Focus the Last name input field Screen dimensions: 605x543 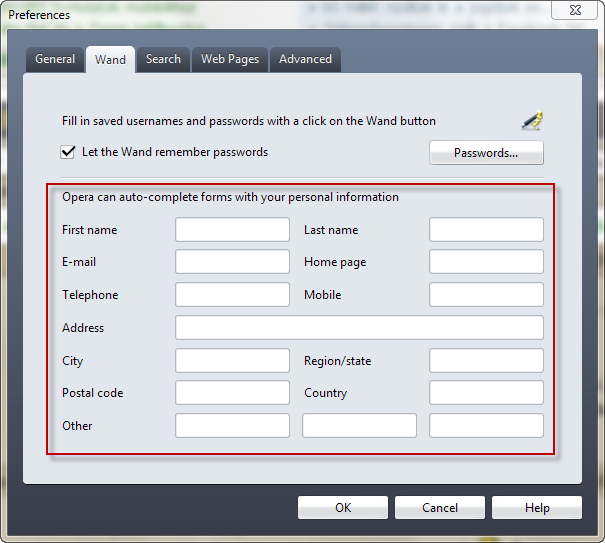click(486, 230)
